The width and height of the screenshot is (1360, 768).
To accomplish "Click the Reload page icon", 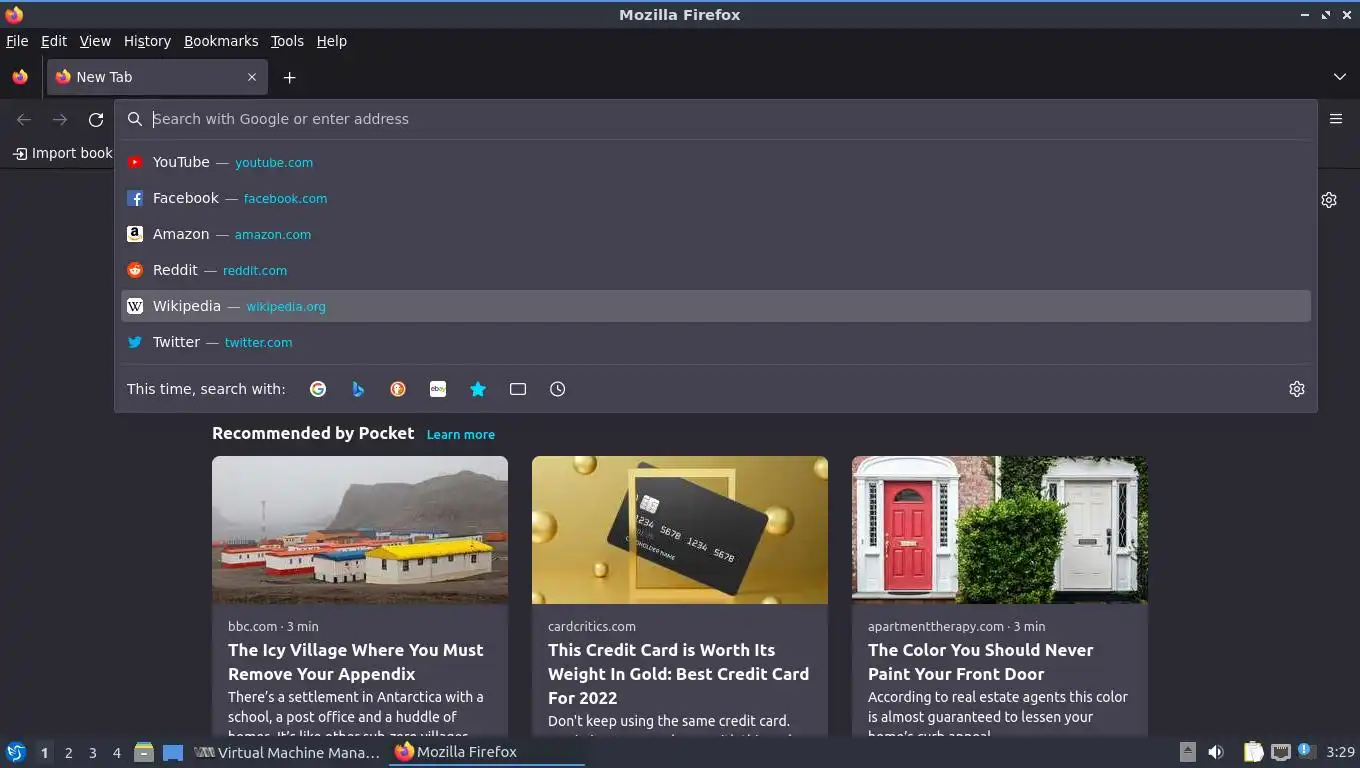I will [x=96, y=119].
